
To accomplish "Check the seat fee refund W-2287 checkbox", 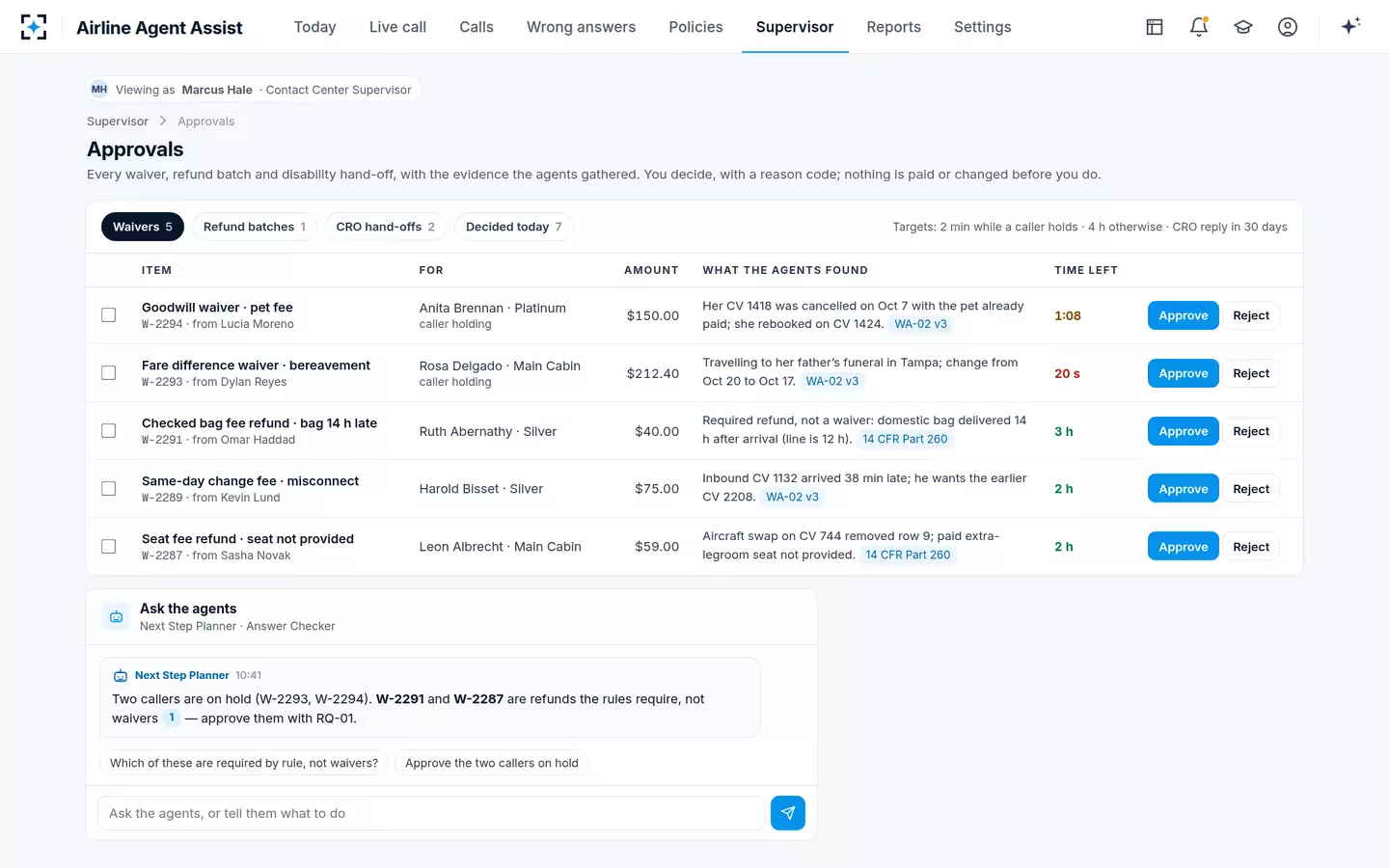I will point(109,547).
